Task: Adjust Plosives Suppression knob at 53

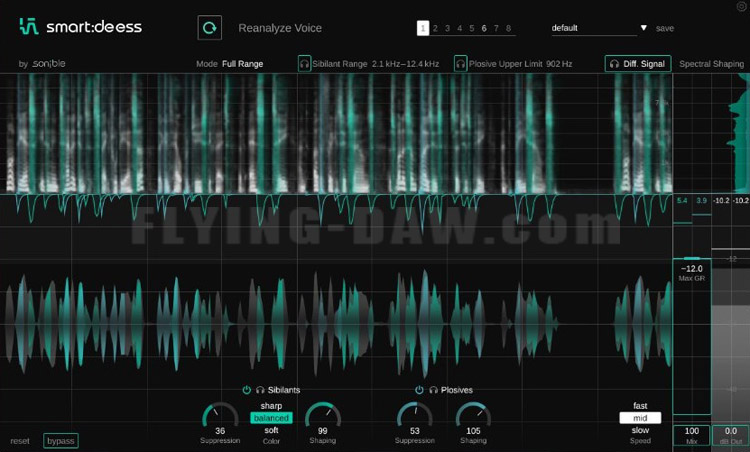Action: pyautogui.click(x=415, y=414)
